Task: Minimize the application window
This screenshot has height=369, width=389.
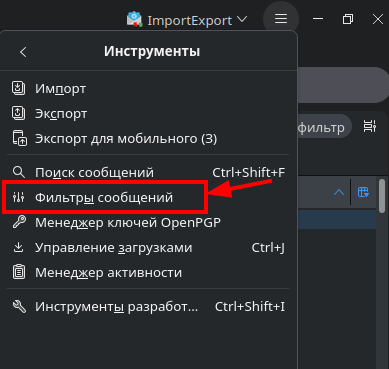Action: click(318, 19)
